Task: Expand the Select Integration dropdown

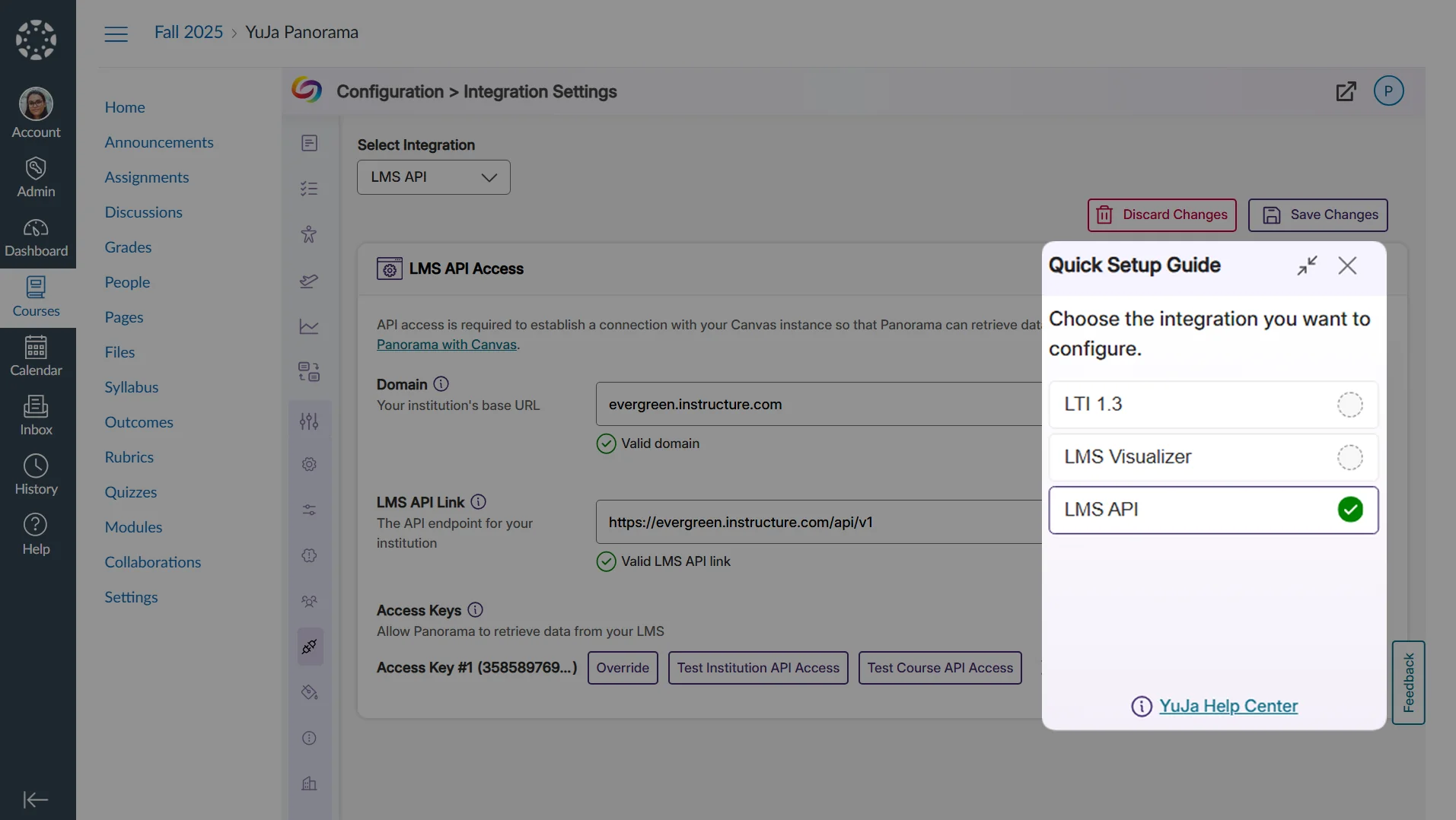Action: coord(433,177)
